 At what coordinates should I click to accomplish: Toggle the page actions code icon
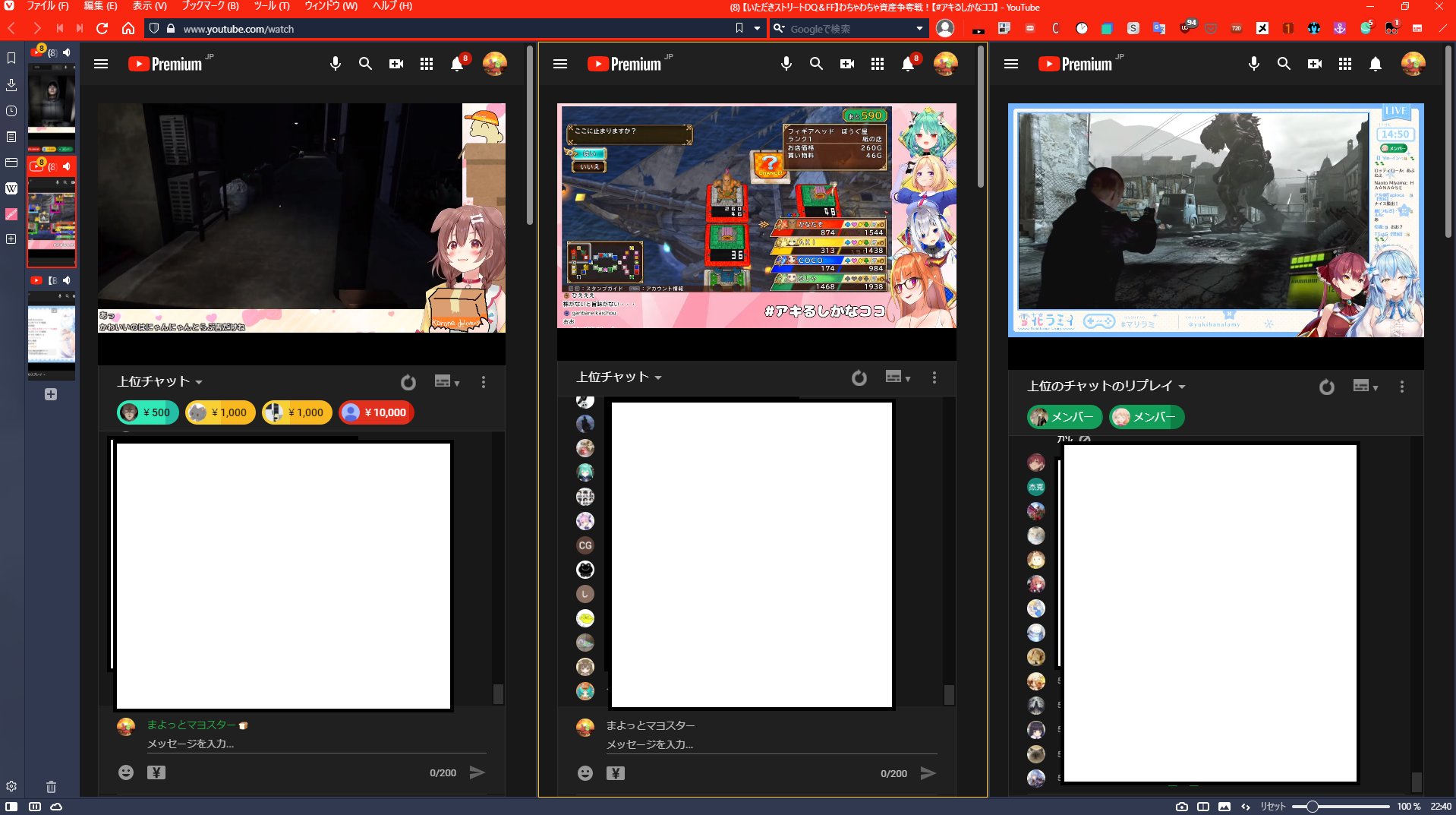point(1246,807)
